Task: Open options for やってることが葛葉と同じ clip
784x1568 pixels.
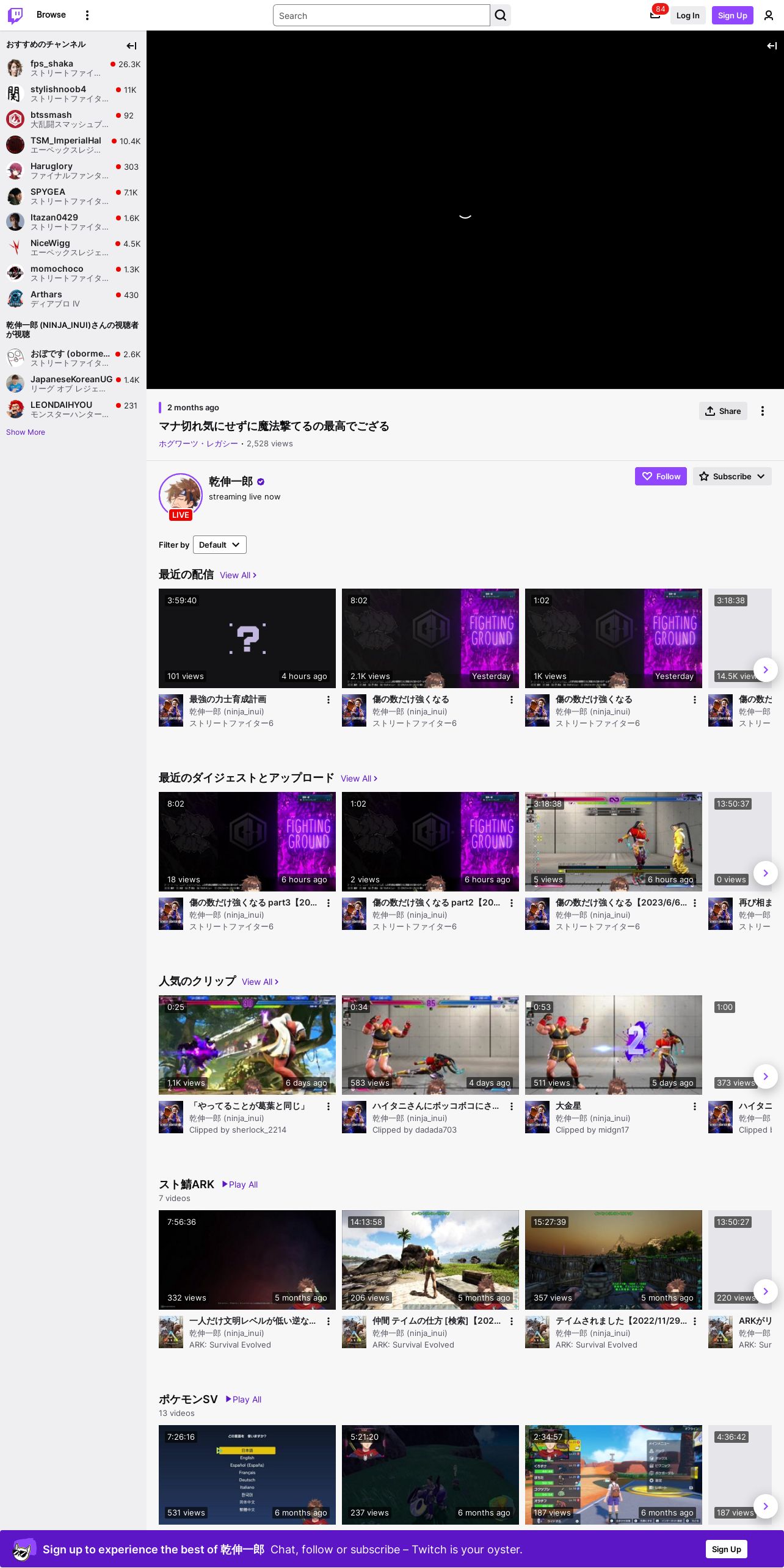Action: (328, 1106)
